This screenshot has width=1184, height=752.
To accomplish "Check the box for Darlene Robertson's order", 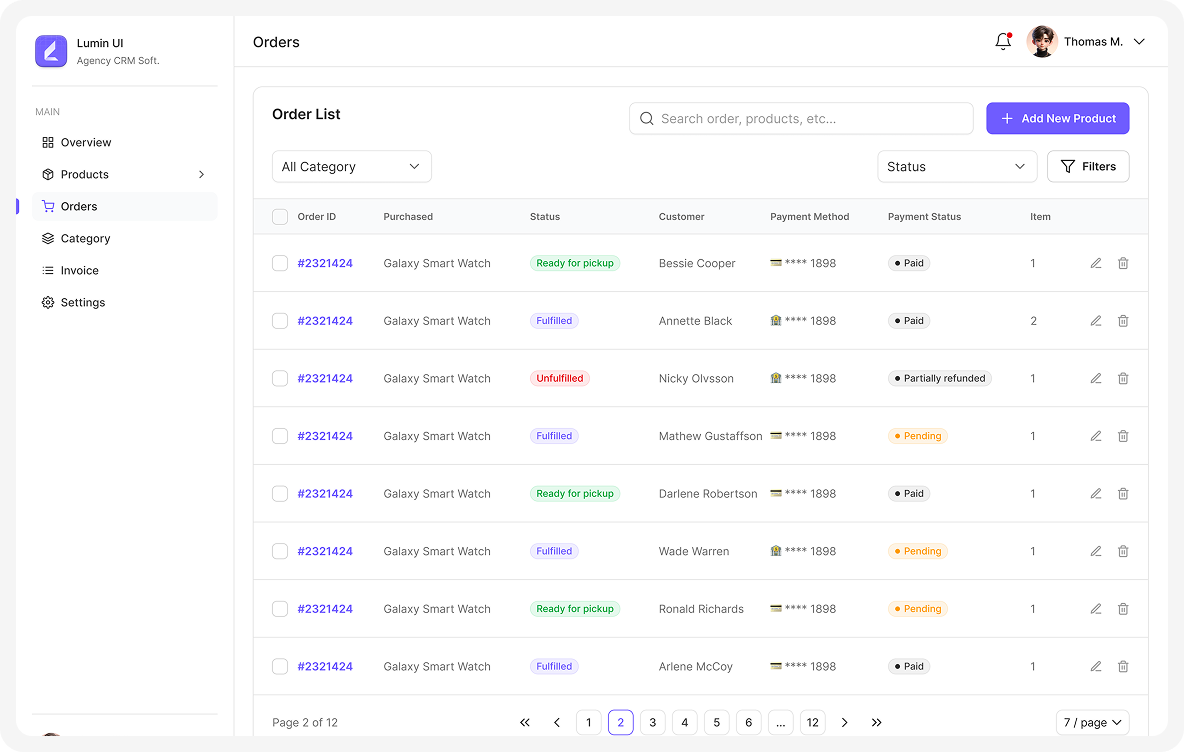I will click(280, 494).
